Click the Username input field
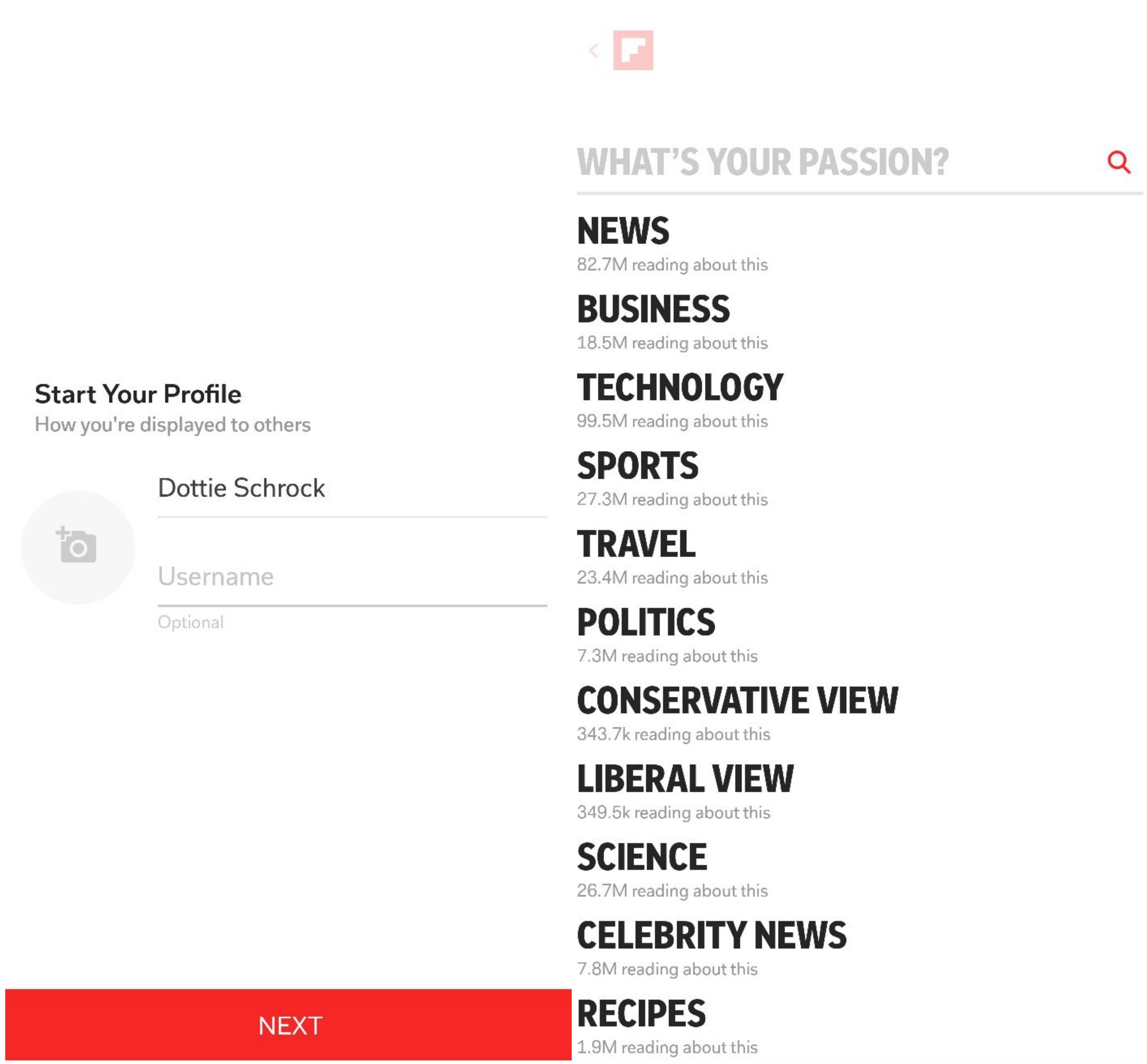Screen dimensions: 1147x1064 (x=352, y=575)
